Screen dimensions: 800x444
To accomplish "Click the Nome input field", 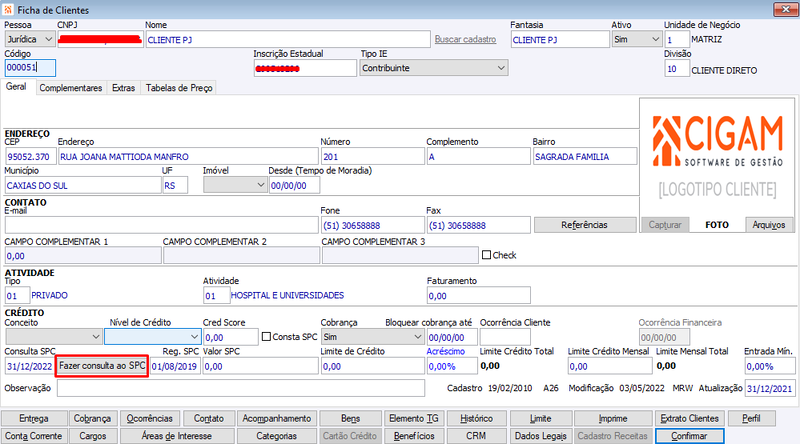I will (x=288, y=40).
